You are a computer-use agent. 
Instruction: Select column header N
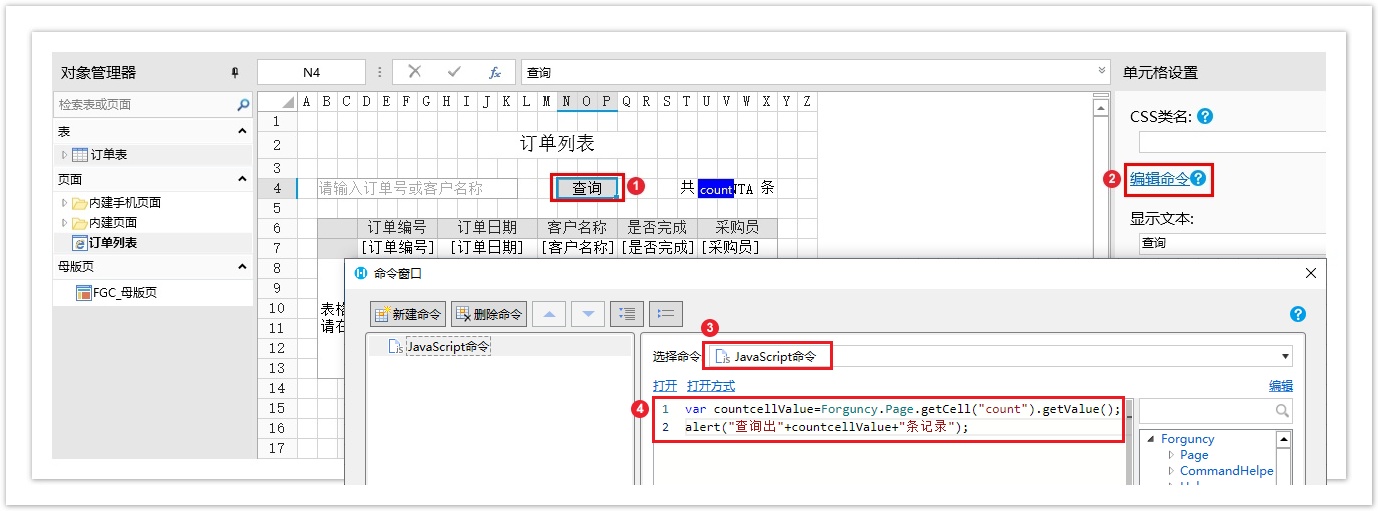pos(567,101)
